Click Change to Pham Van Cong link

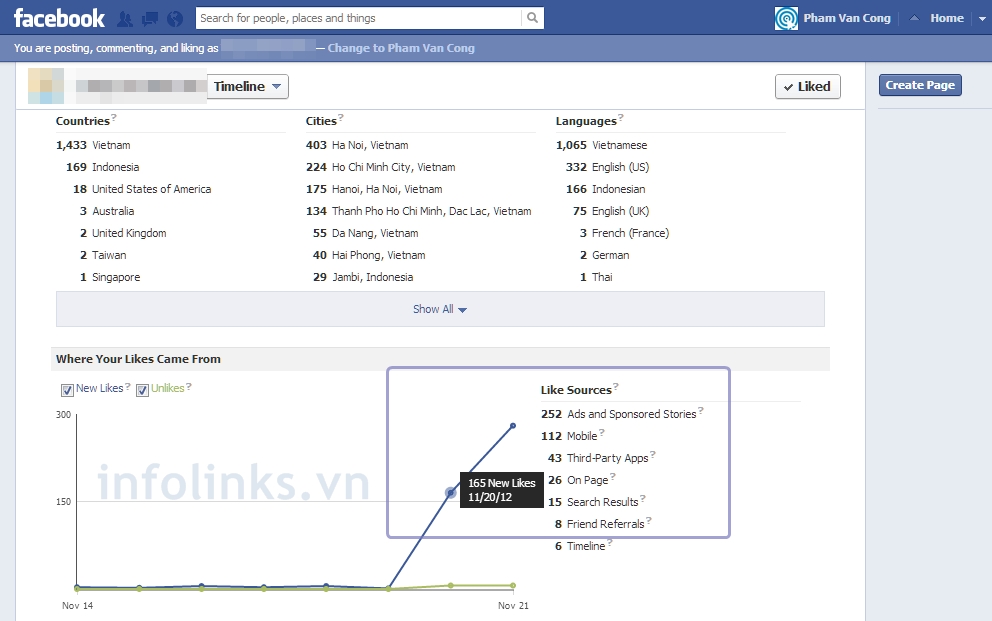401,48
